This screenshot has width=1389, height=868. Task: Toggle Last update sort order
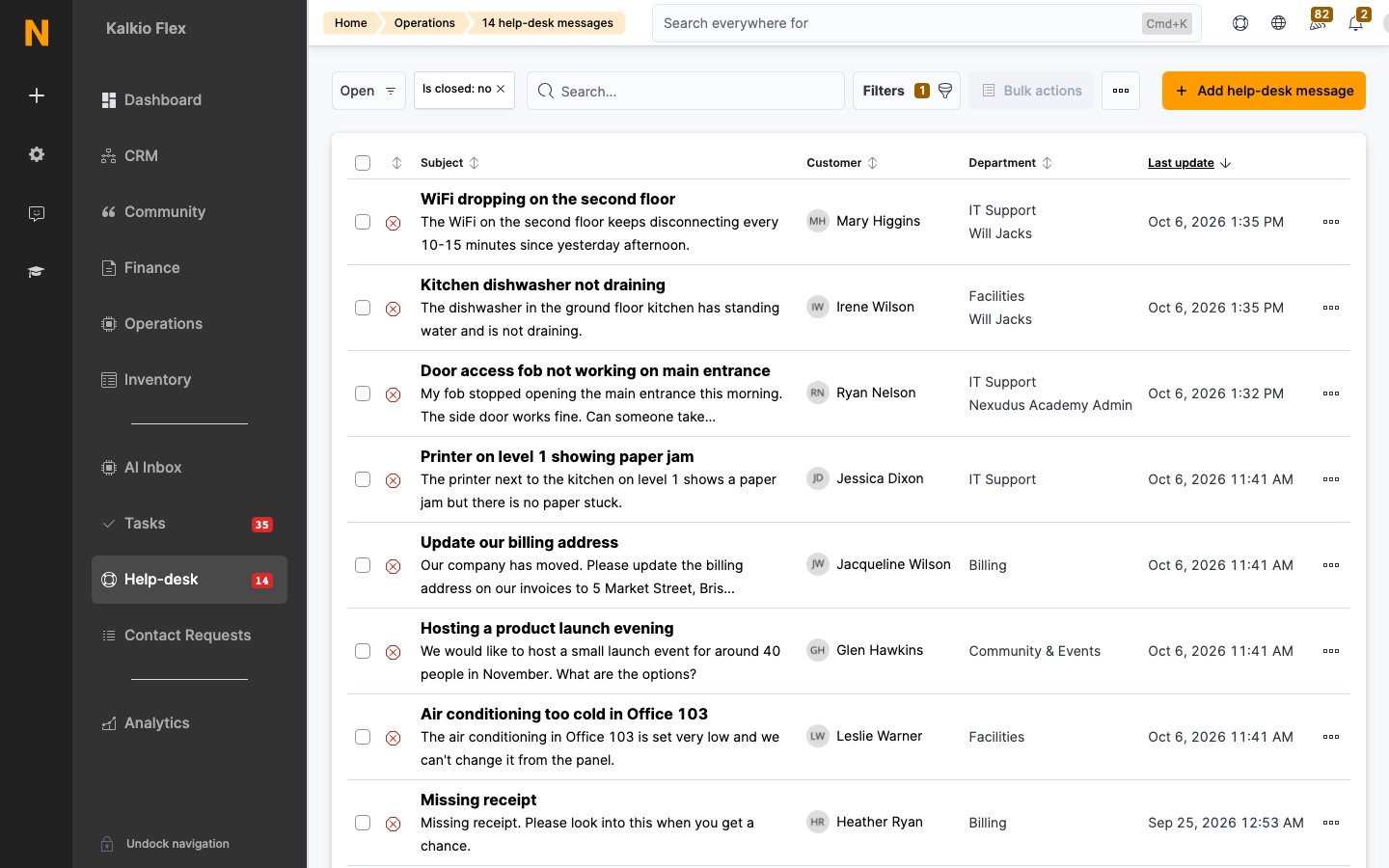point(1189,163)
